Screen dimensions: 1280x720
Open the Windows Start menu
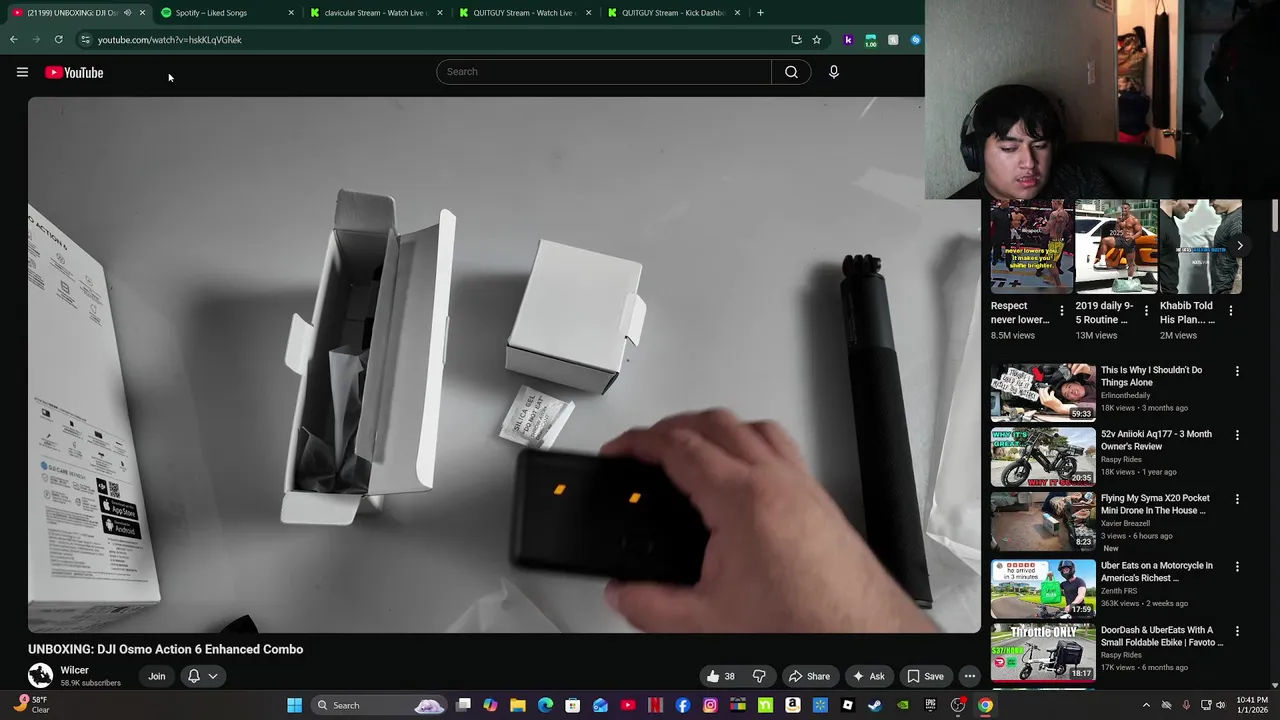click(294, 705)
